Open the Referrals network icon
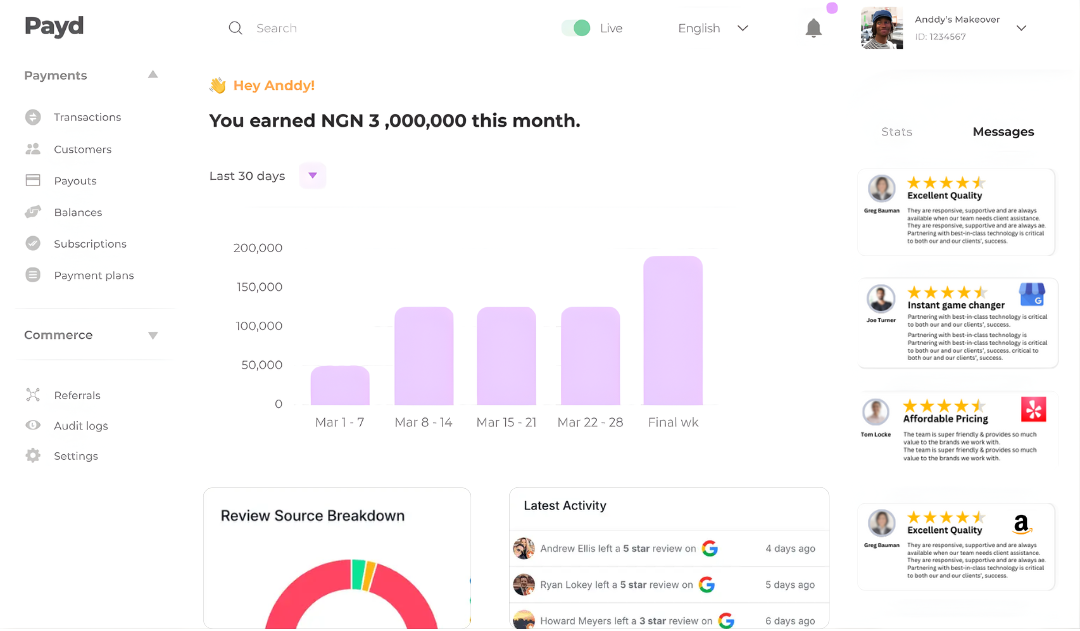This screenshot has height=631, width=1080. [x=33, y=395]
